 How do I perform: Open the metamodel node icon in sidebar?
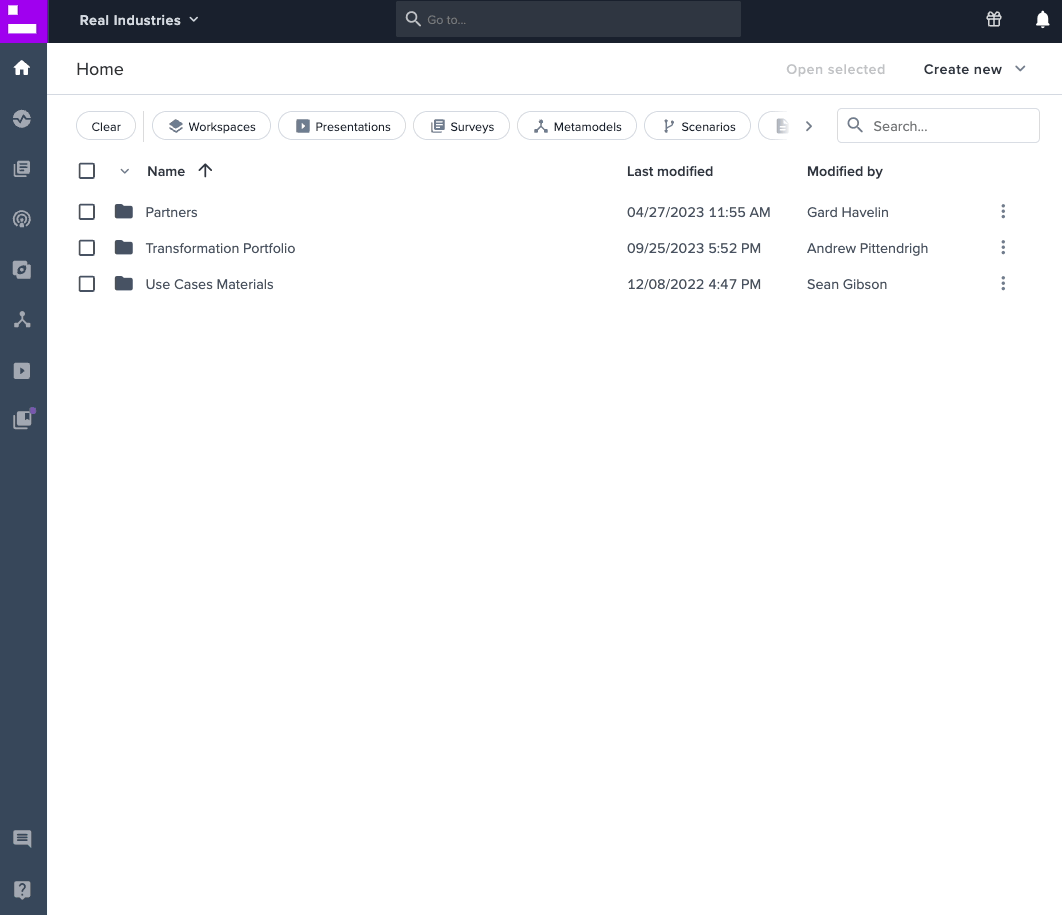point(22,320)
